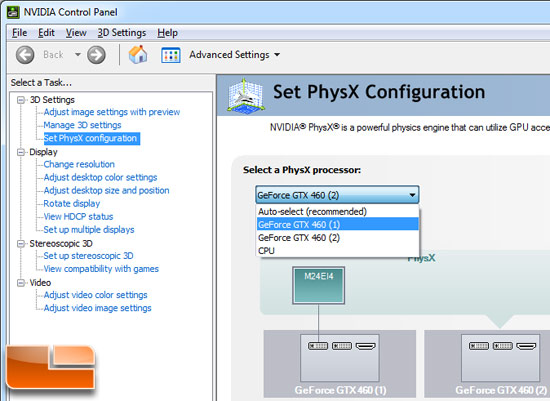
Task: Open the Help menu
Action: click(x=167, y=33)
